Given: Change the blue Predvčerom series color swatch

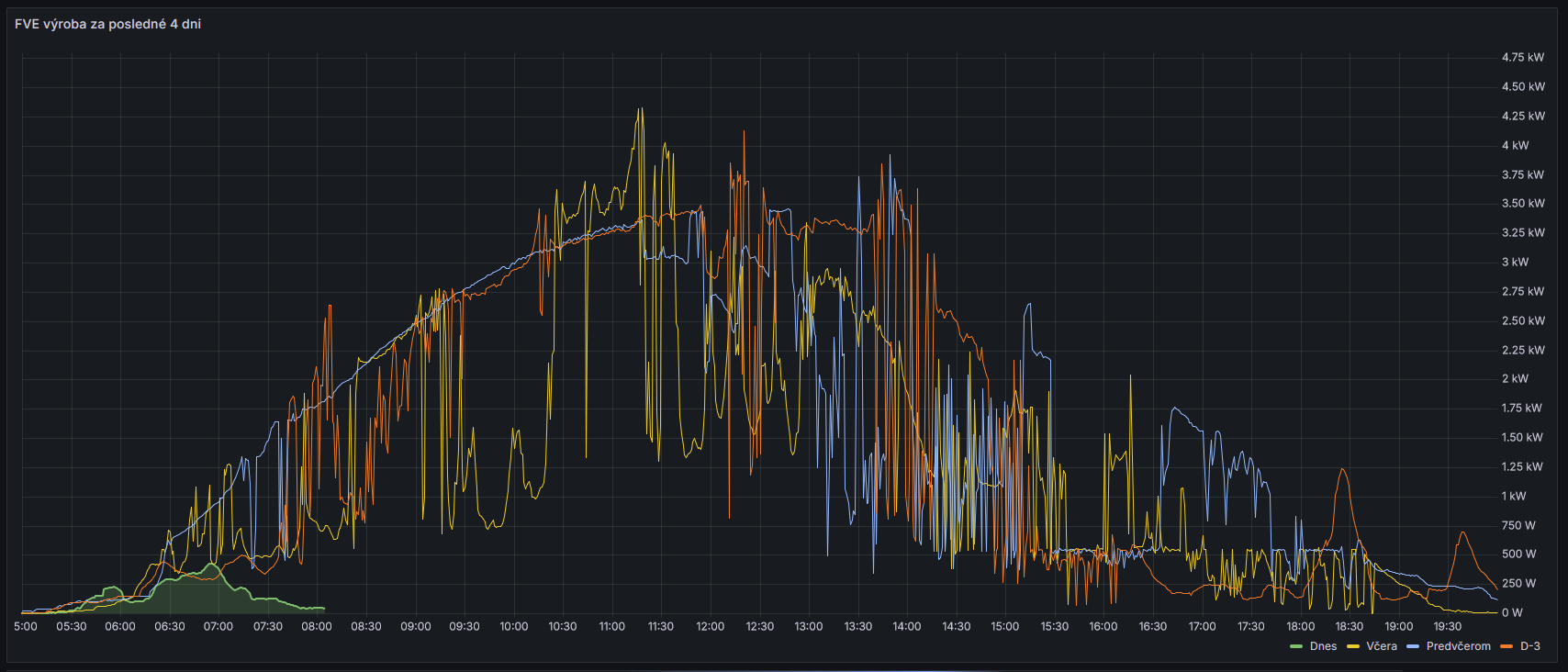Looking at the screenshot, I should 1413,646.
